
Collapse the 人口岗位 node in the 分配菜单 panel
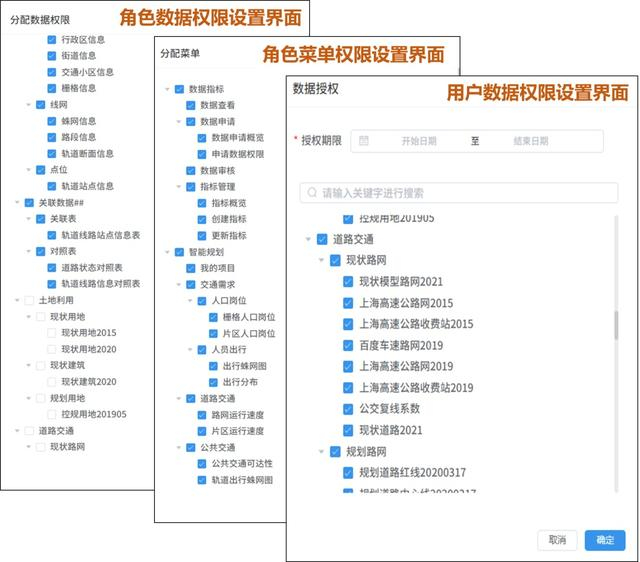click(x=190, y=301)
